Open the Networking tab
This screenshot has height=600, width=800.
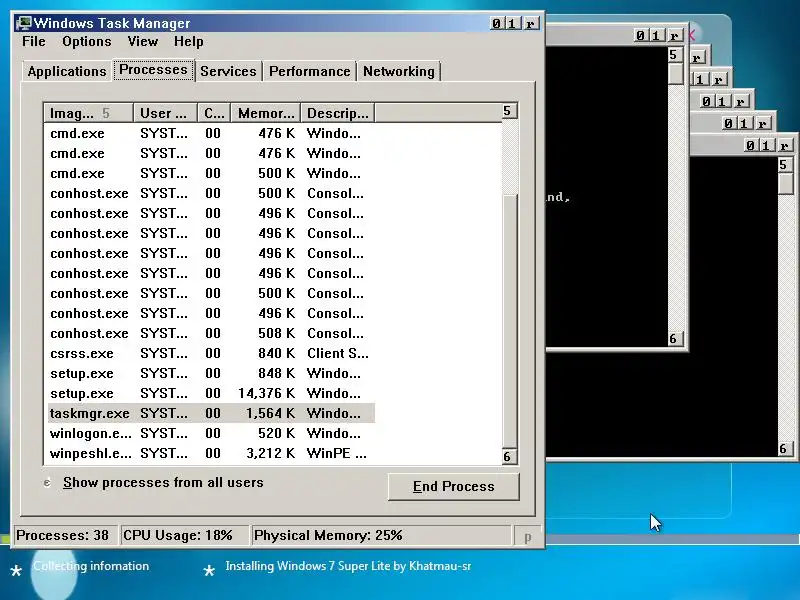pyautogui.click(x=398, y=71)
